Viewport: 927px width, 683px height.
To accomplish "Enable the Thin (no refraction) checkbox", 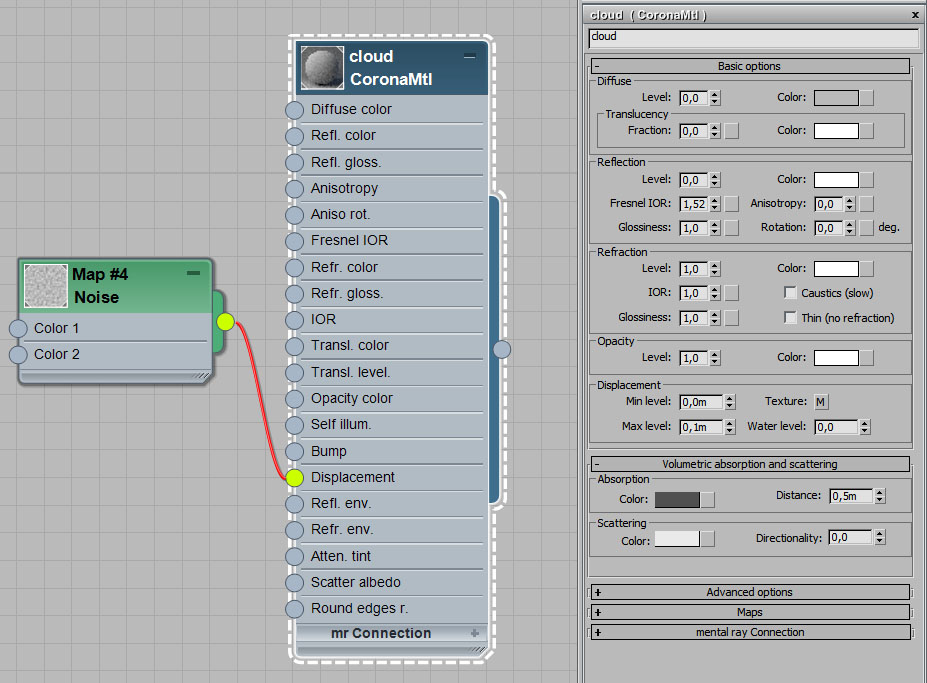I will tap(791, 318).
